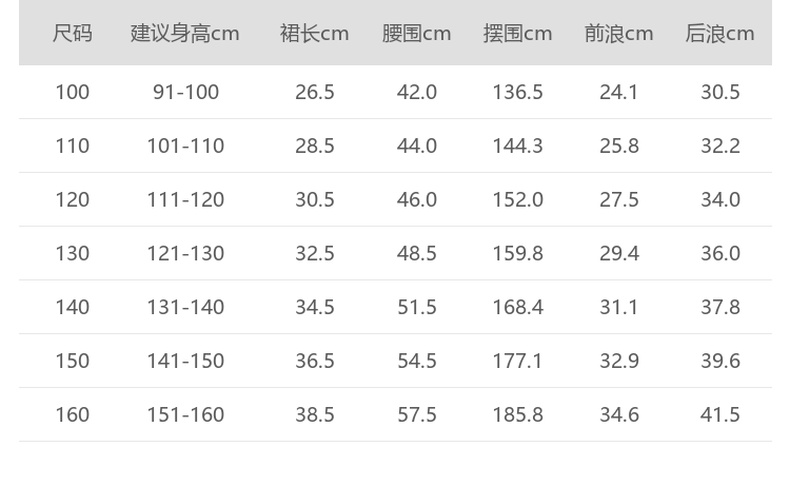
Task: Click the 141-150 height range cell
Action: pos(185,361)
